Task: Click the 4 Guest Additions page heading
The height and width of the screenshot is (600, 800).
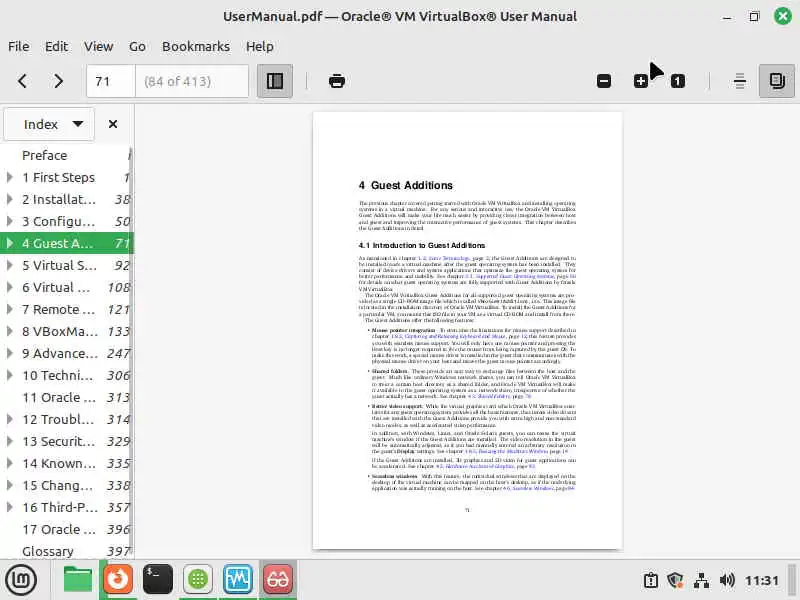Action: point(406,185)
